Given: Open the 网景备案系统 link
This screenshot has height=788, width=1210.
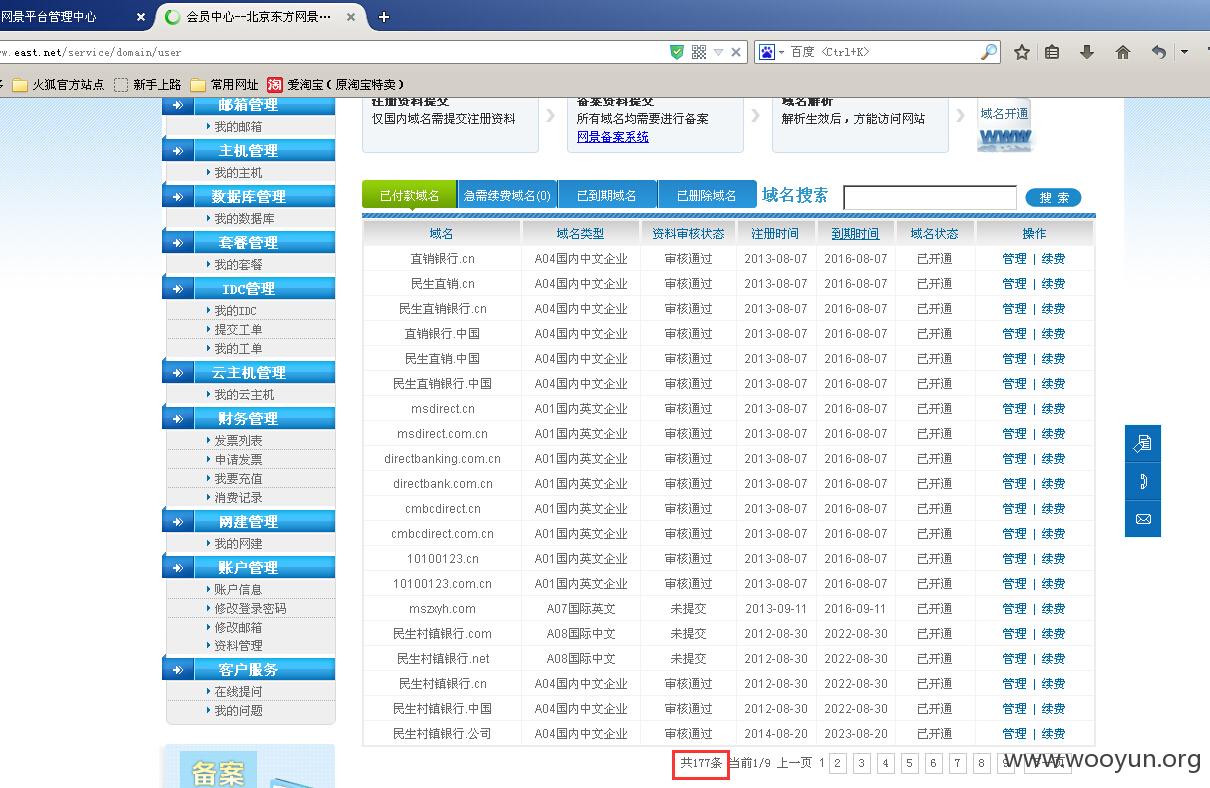Looking at the screenshot, I should coord(612,137).
